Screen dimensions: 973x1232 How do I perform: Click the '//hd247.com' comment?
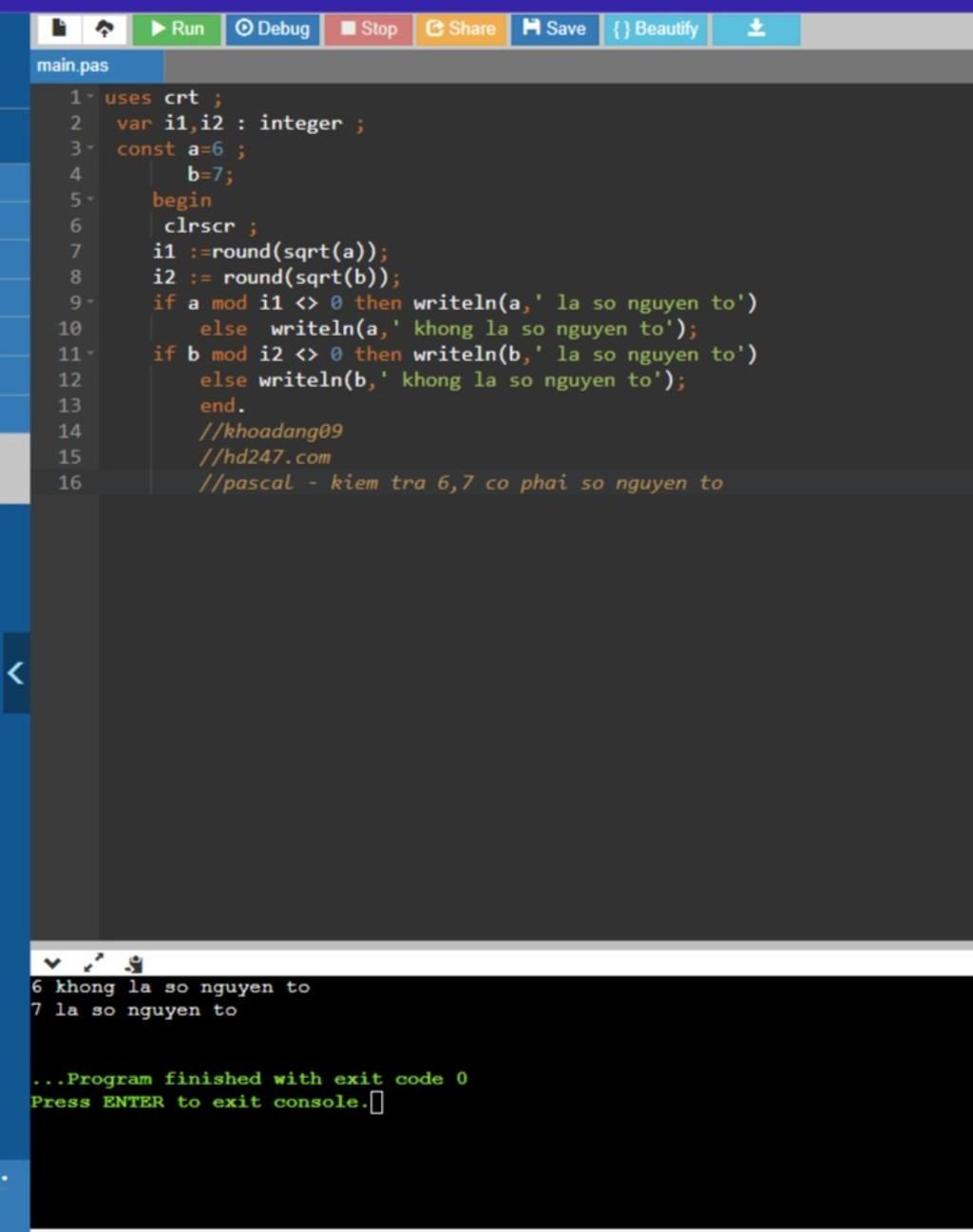[x=265, y=457]
